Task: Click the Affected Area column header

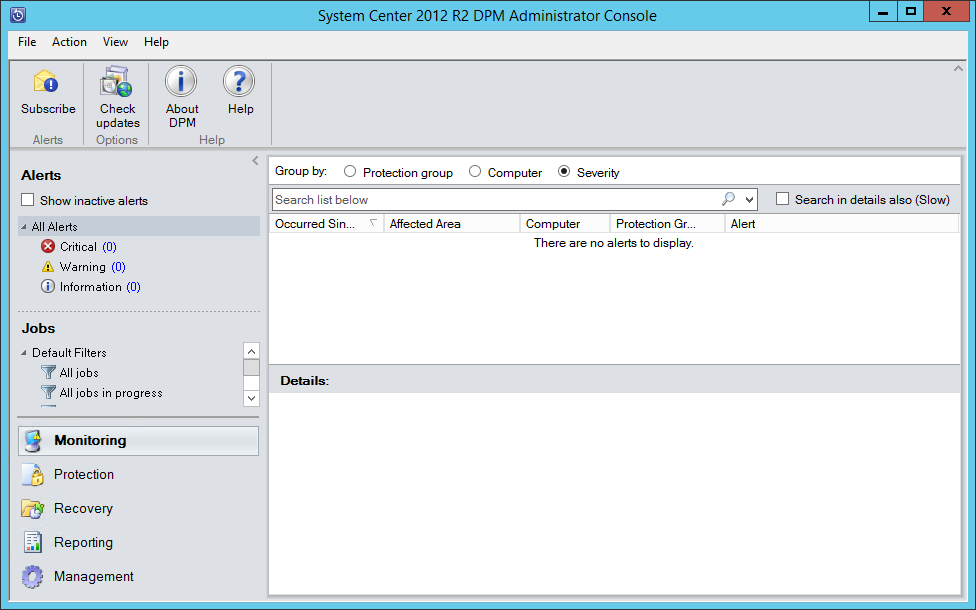Action: coord(452,223)
